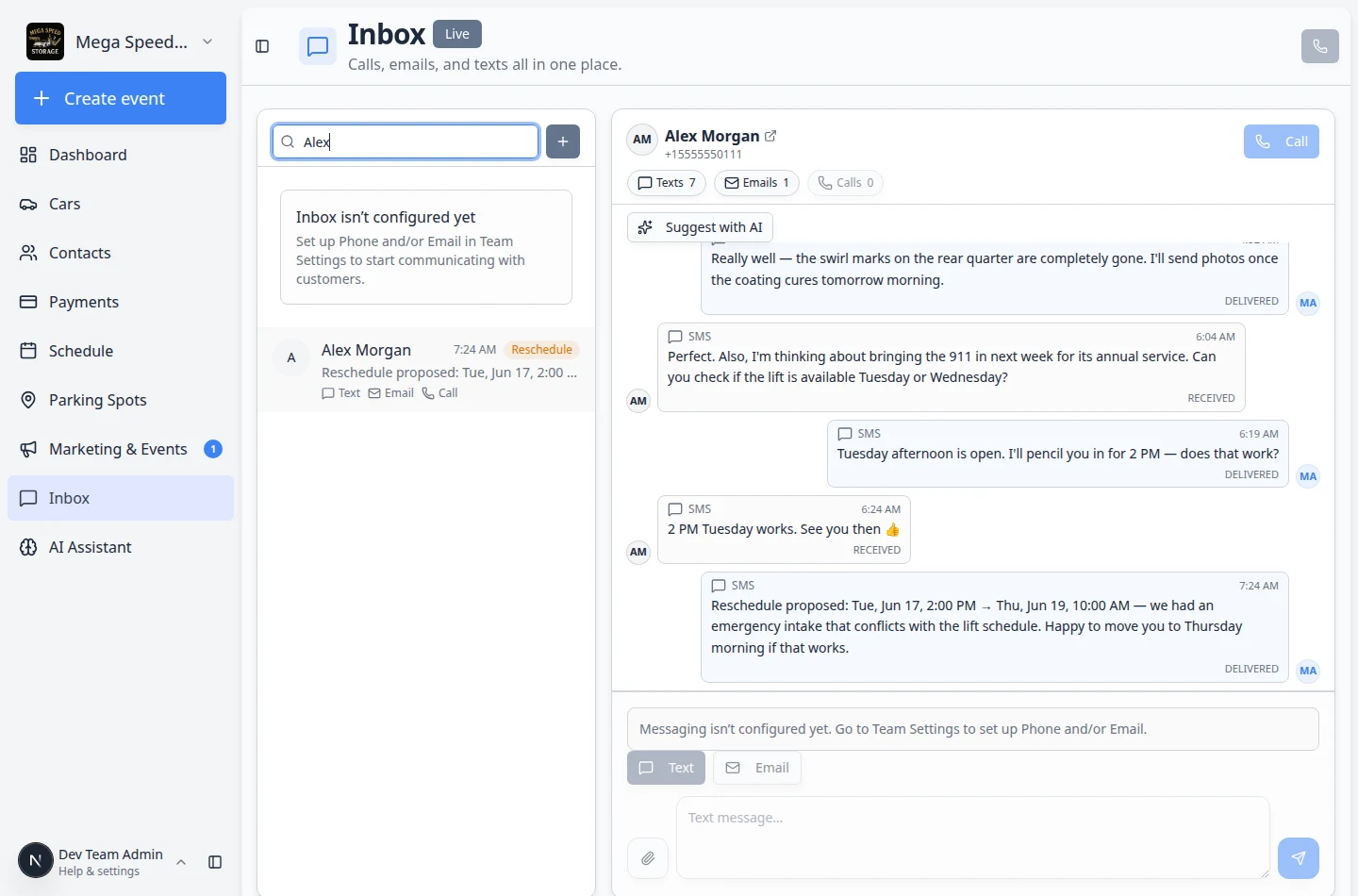Expand the Dev Team Admin menu chevron
Screen dimensions: 1358x896
181,862
